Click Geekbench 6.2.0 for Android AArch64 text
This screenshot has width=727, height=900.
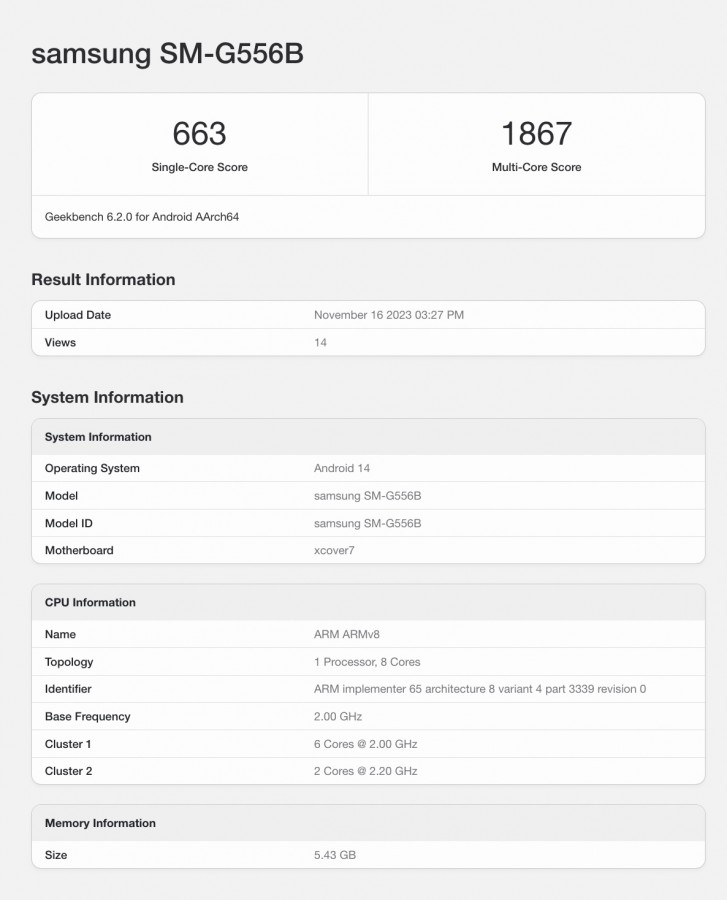[x=142, y=216]
